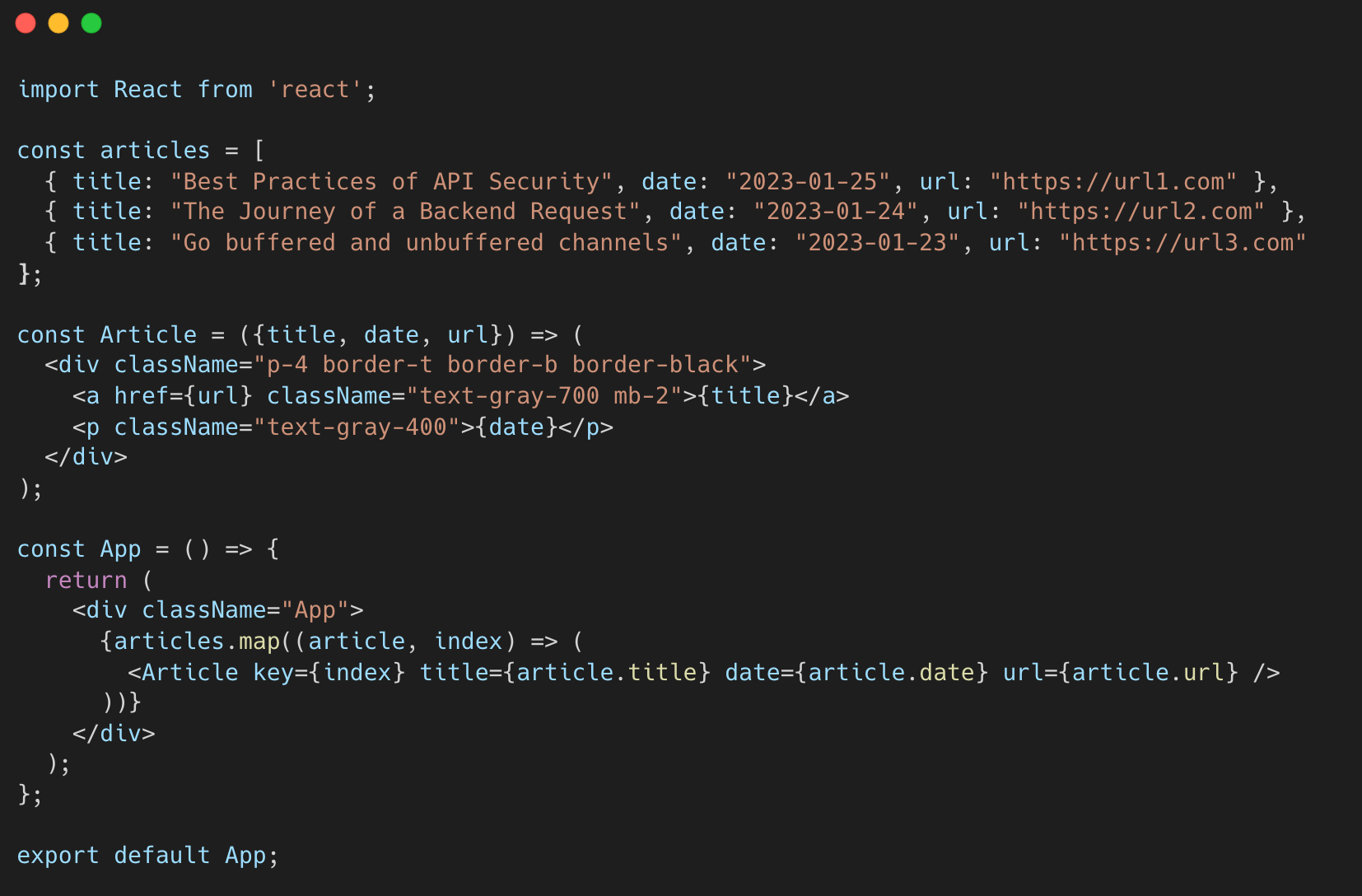The height and width of the screenshot is (896, 1362).
Task: Click the "text-gray-700 mb-2" className string
Action: [x=552, y=395]
